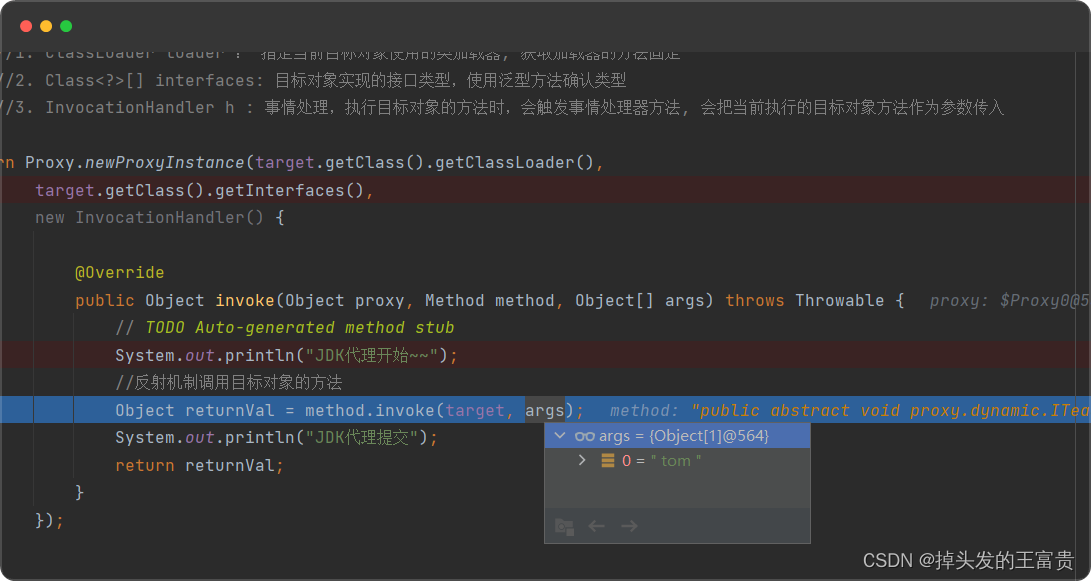Image resolution: width=1091 pixels, height=581 pixels.
Task: Collapse the args node chevron
Action: 560,436
